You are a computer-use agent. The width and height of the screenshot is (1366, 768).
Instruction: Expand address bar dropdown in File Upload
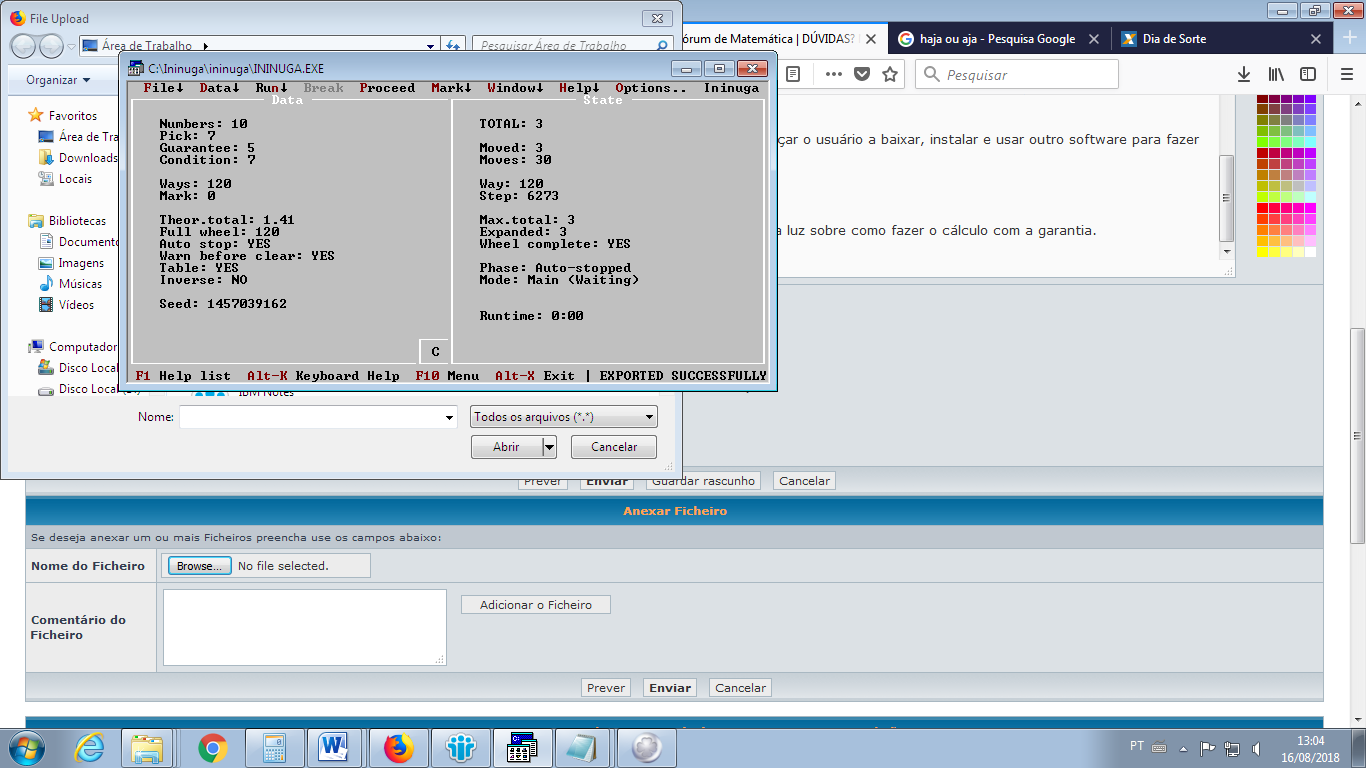pyautogui.click(x=431, y=46)
